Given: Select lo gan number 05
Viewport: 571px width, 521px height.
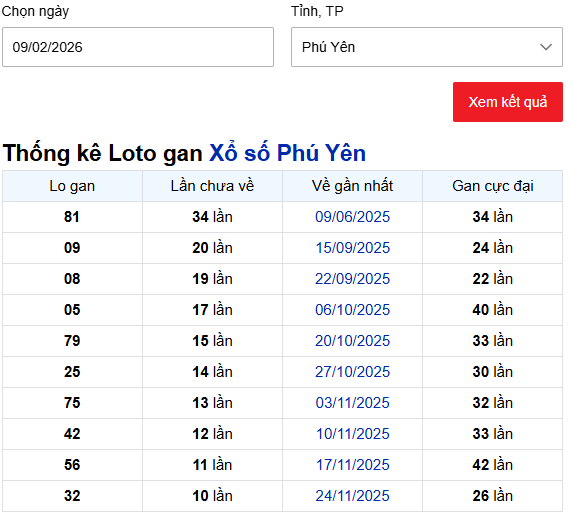Looking at the screenshot, I should tap(72, 310).
